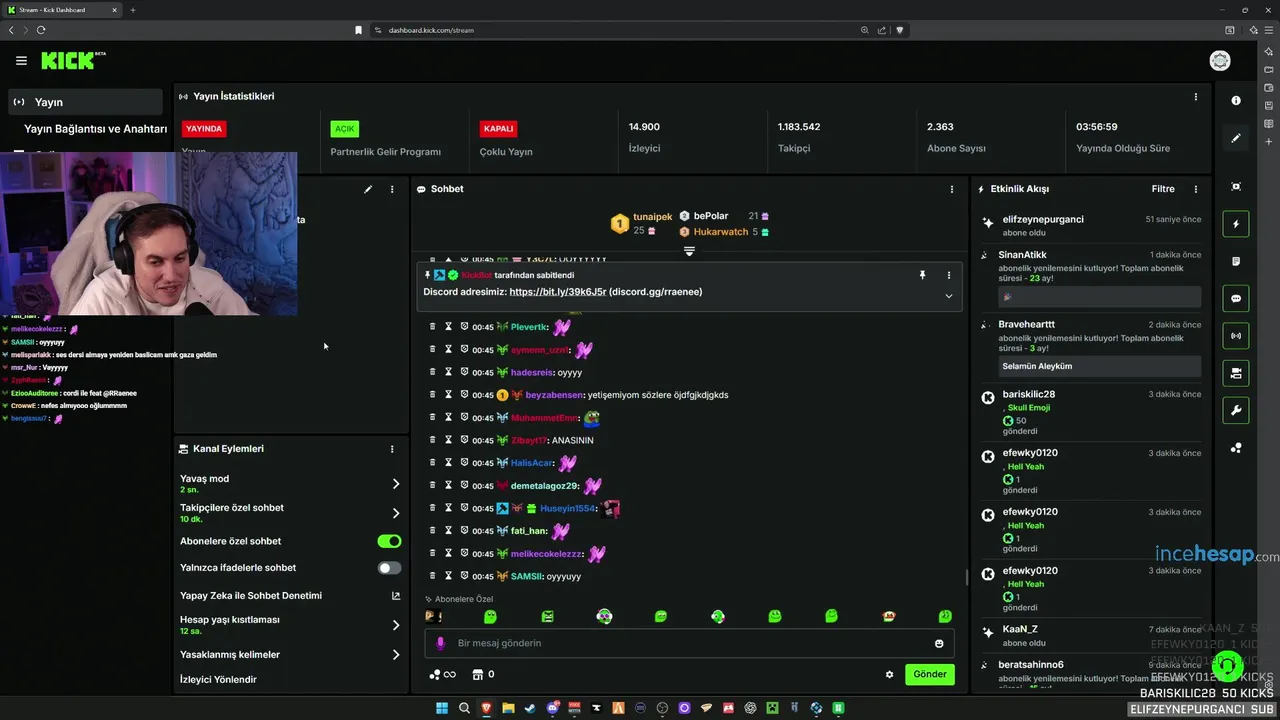
Task: Click bariskilic28 Skull Emoji activity entry
Action: 1090,412
